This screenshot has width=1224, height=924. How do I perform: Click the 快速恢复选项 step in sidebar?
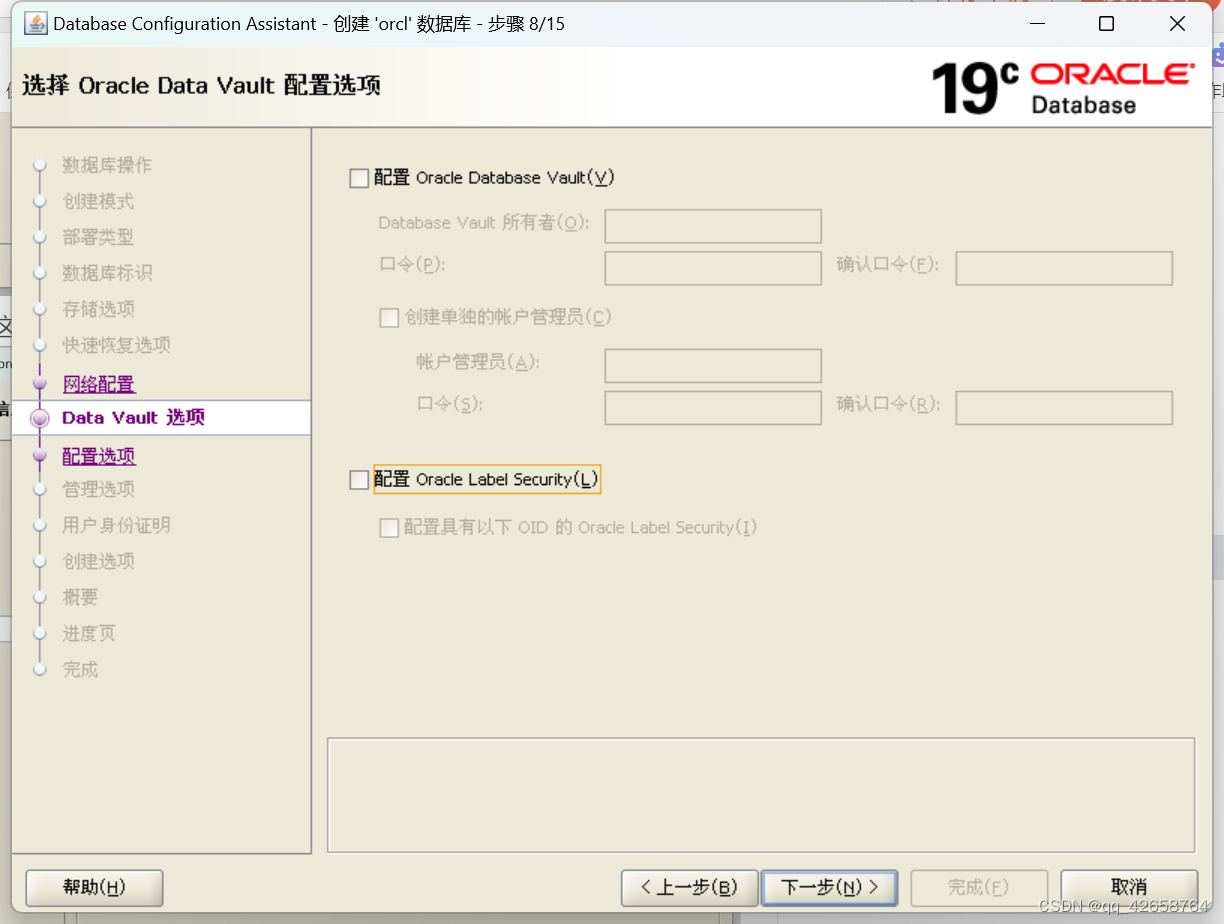click(116, 345)
